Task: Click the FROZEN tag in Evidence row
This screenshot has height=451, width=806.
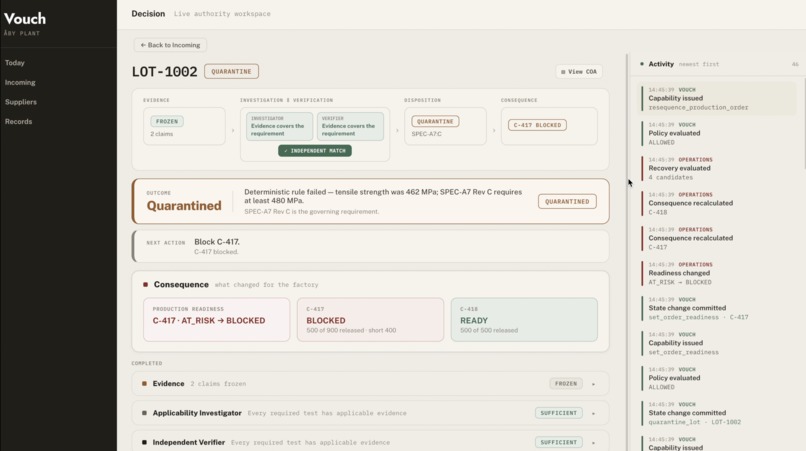Action: click(566, 384)
